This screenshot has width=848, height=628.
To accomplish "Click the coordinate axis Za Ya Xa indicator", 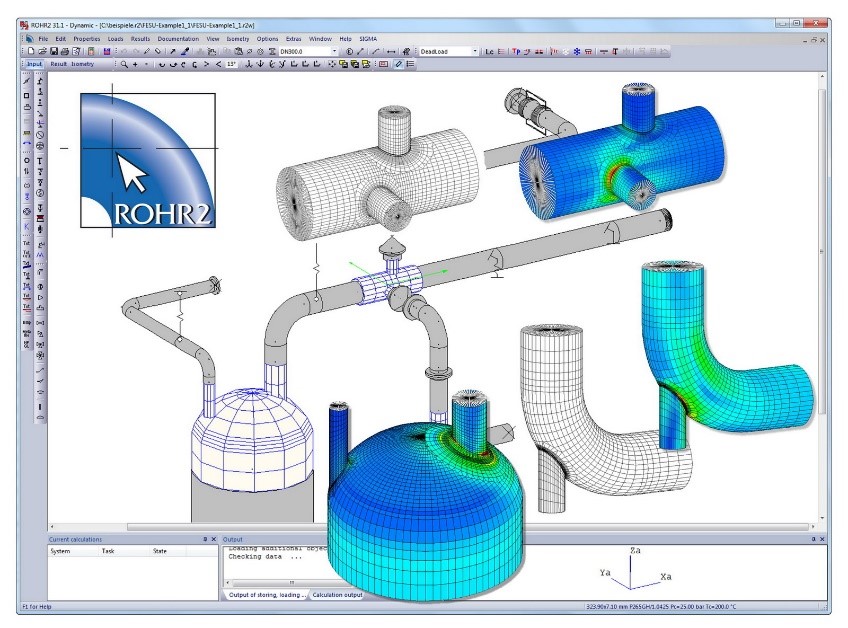I will [x=635, y=570].
